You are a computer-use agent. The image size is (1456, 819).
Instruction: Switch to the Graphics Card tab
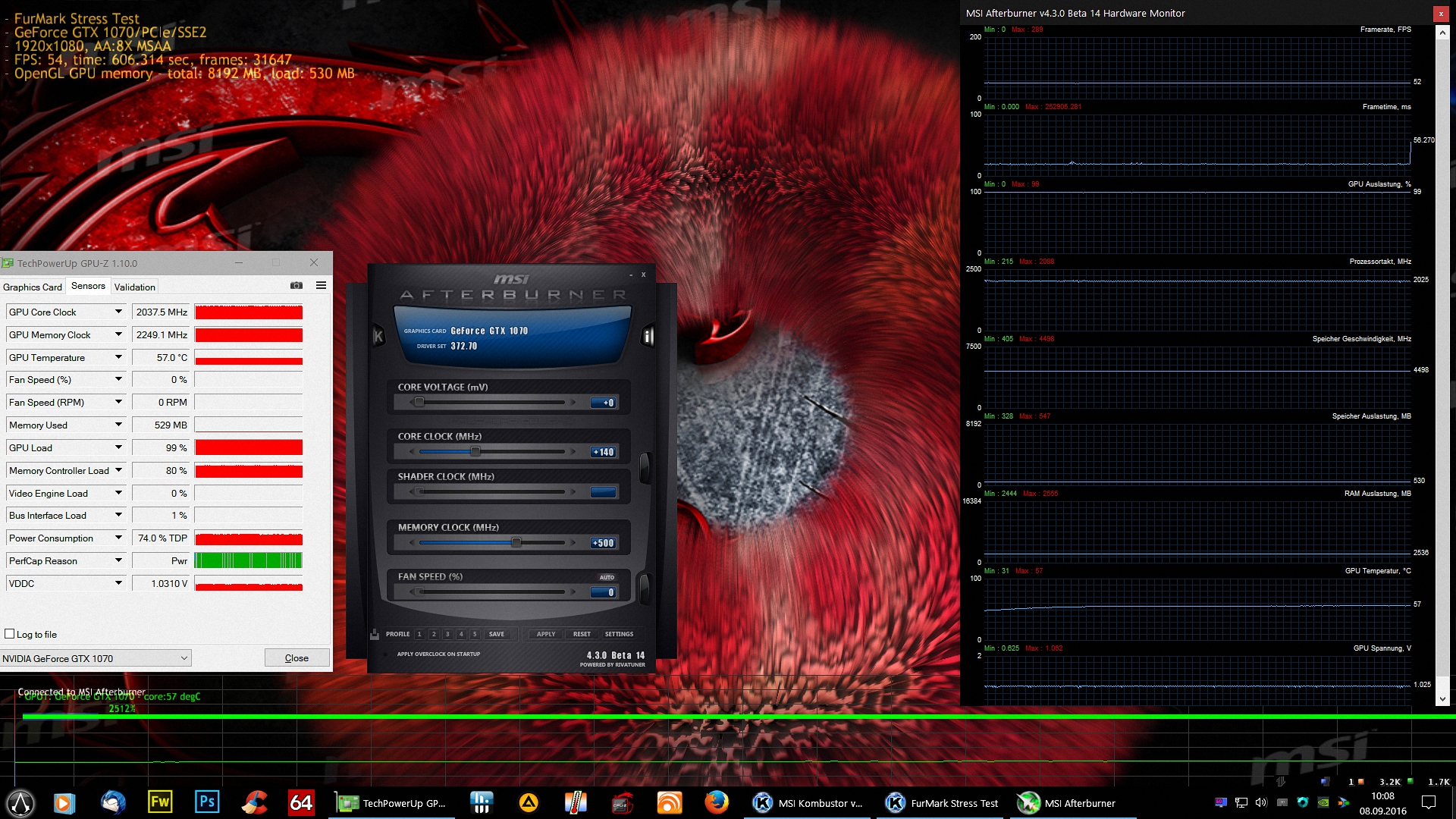(33, 287)
